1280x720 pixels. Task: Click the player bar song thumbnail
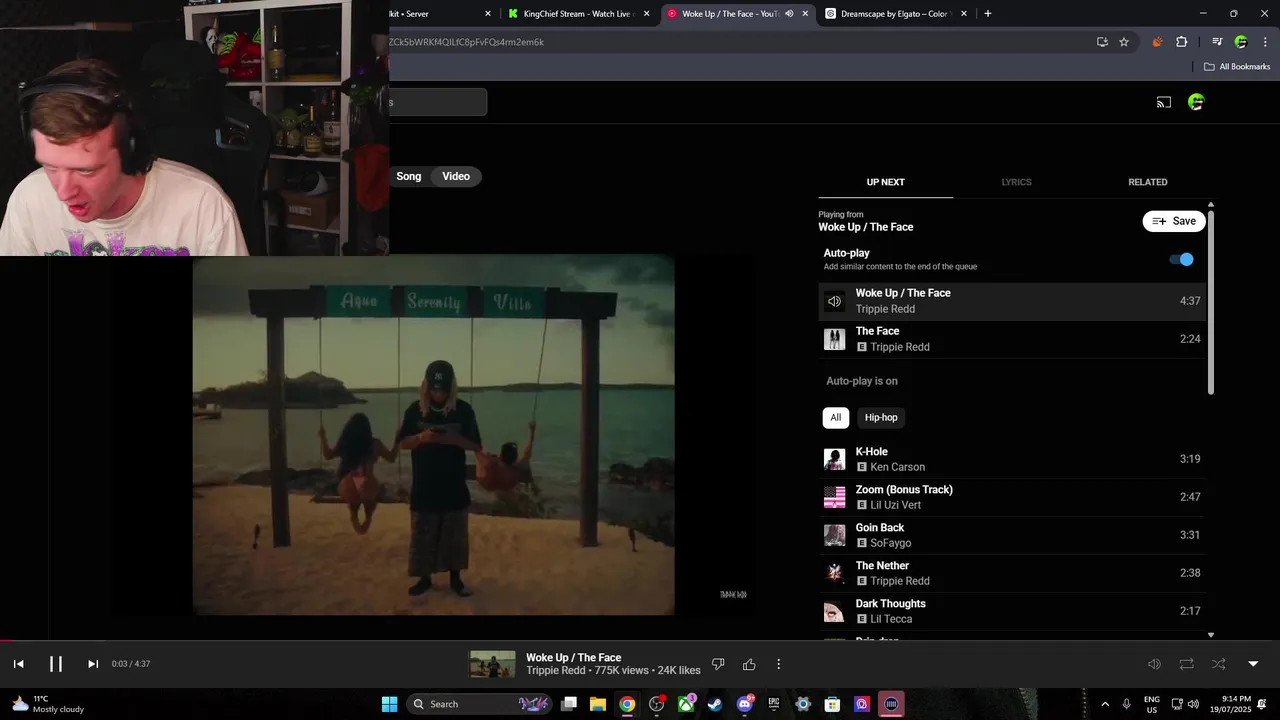(493, 664)
